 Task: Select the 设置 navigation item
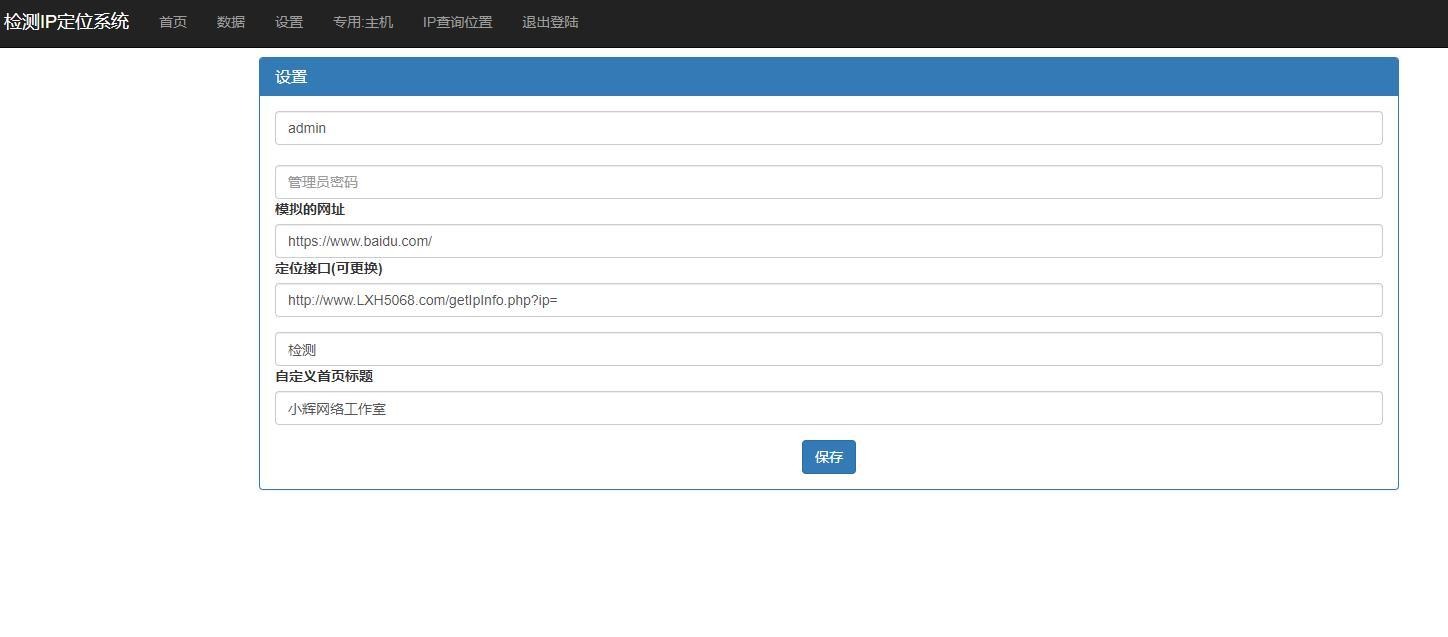289,22
